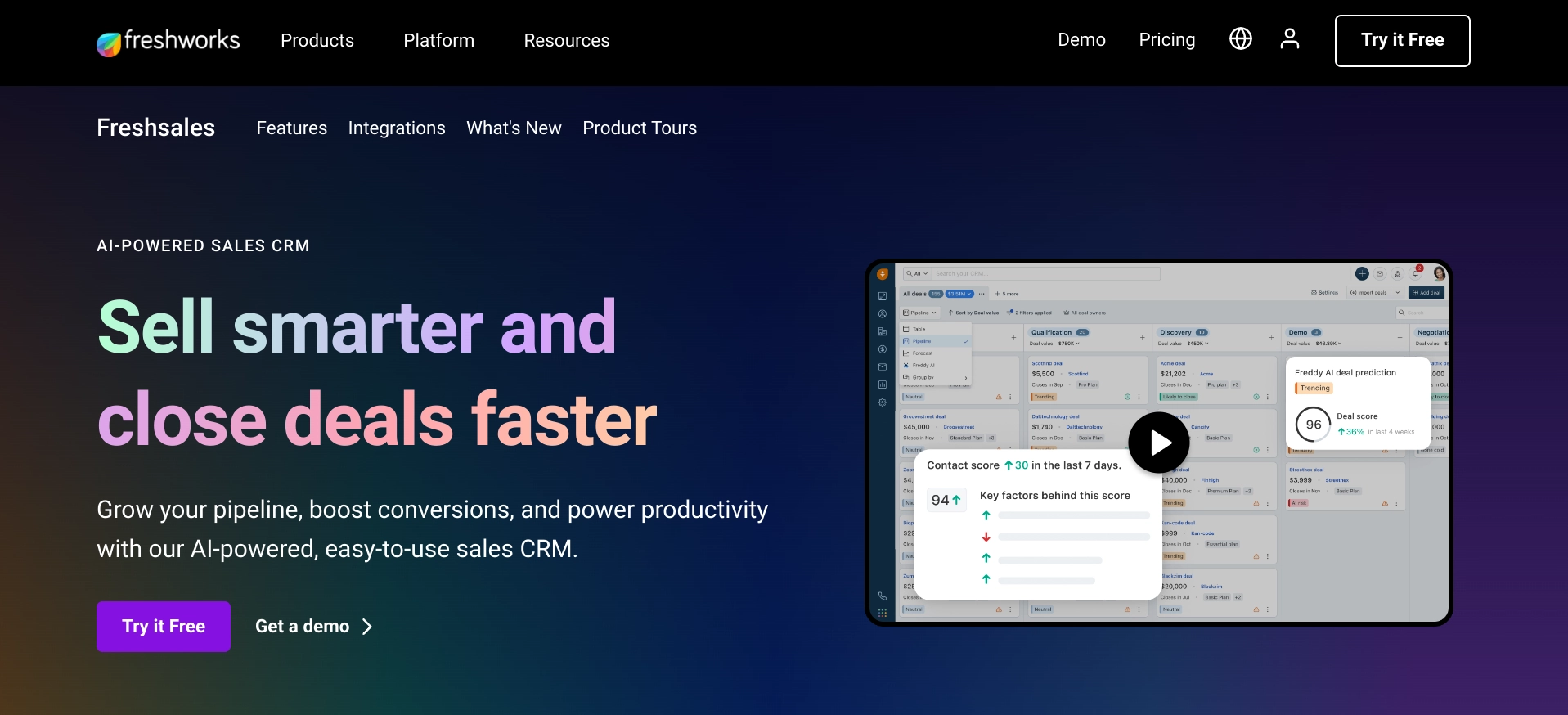Open the Products menu
Screen dimensions: 1568x715
tap(317, 41)
